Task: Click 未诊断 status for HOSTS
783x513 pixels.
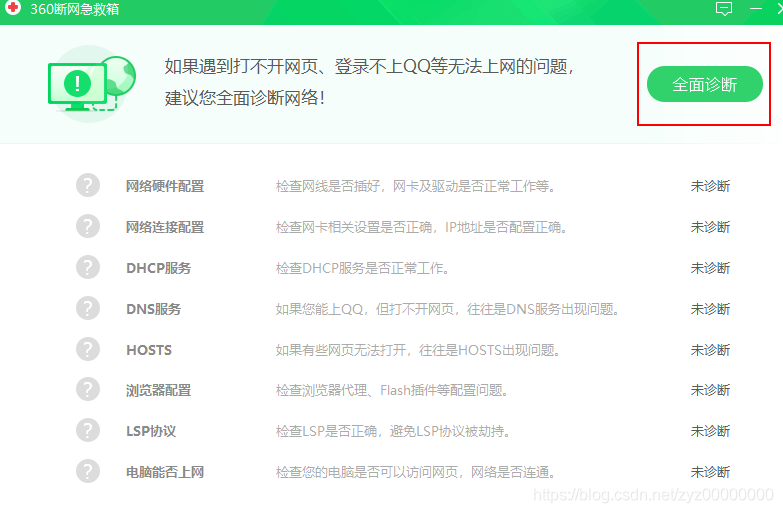Action: pos(710,350)
